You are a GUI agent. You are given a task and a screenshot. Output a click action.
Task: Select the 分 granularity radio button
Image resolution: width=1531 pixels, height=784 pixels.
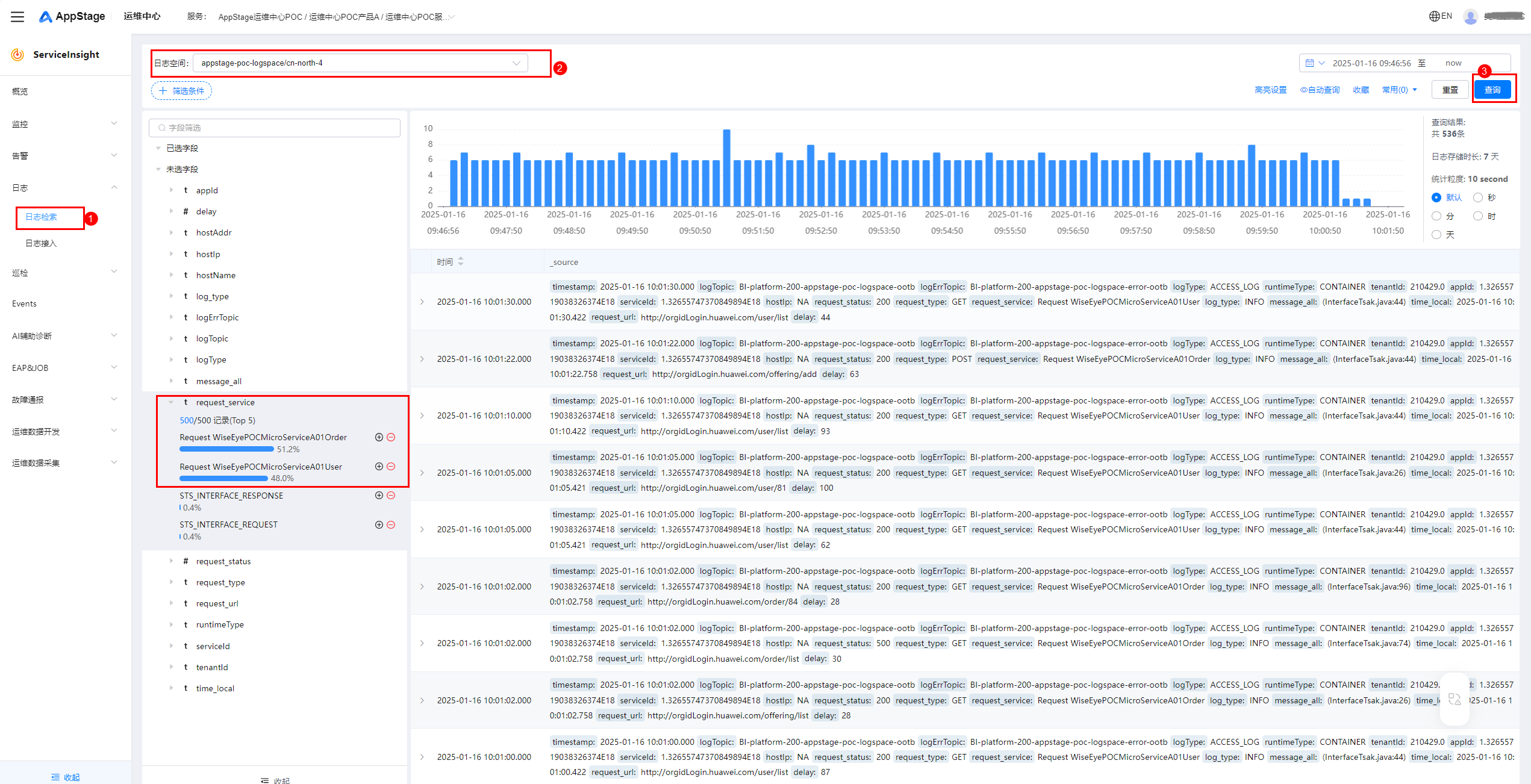[x=1436, y=216]
